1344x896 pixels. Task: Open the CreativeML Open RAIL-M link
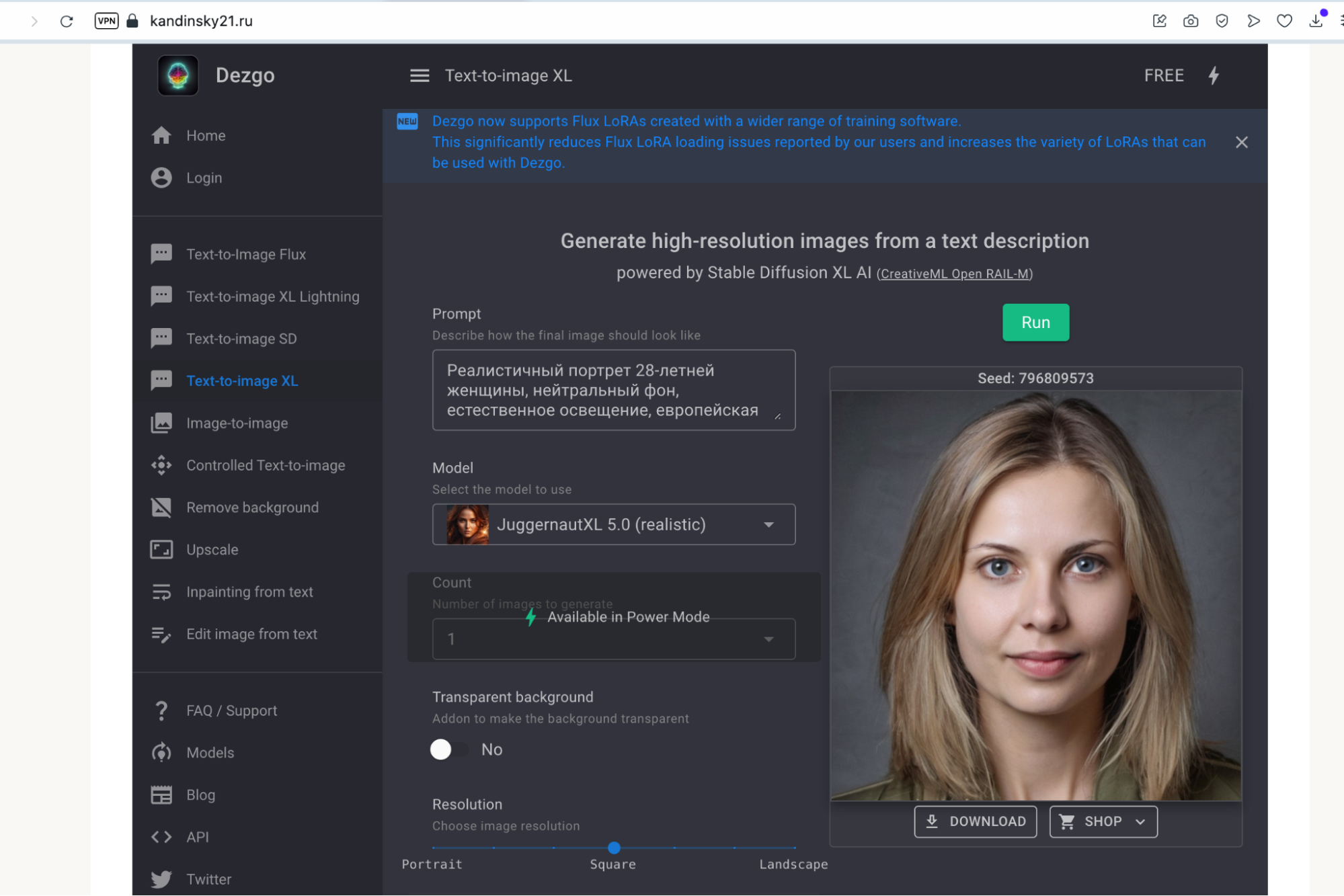tap(954, 274)
